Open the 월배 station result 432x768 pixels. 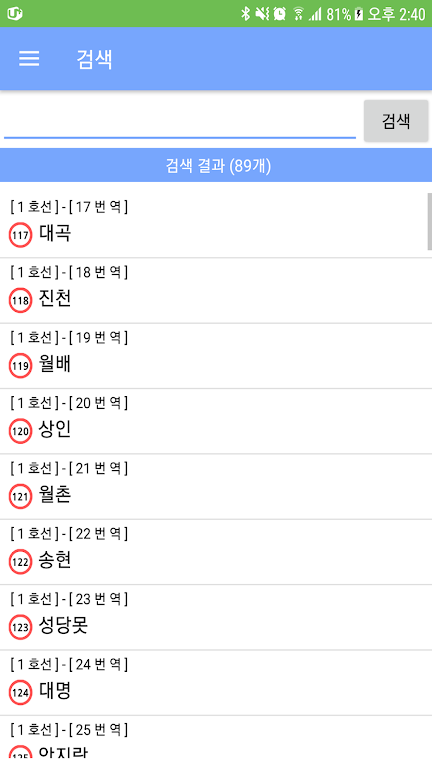[x=216, y=356]
